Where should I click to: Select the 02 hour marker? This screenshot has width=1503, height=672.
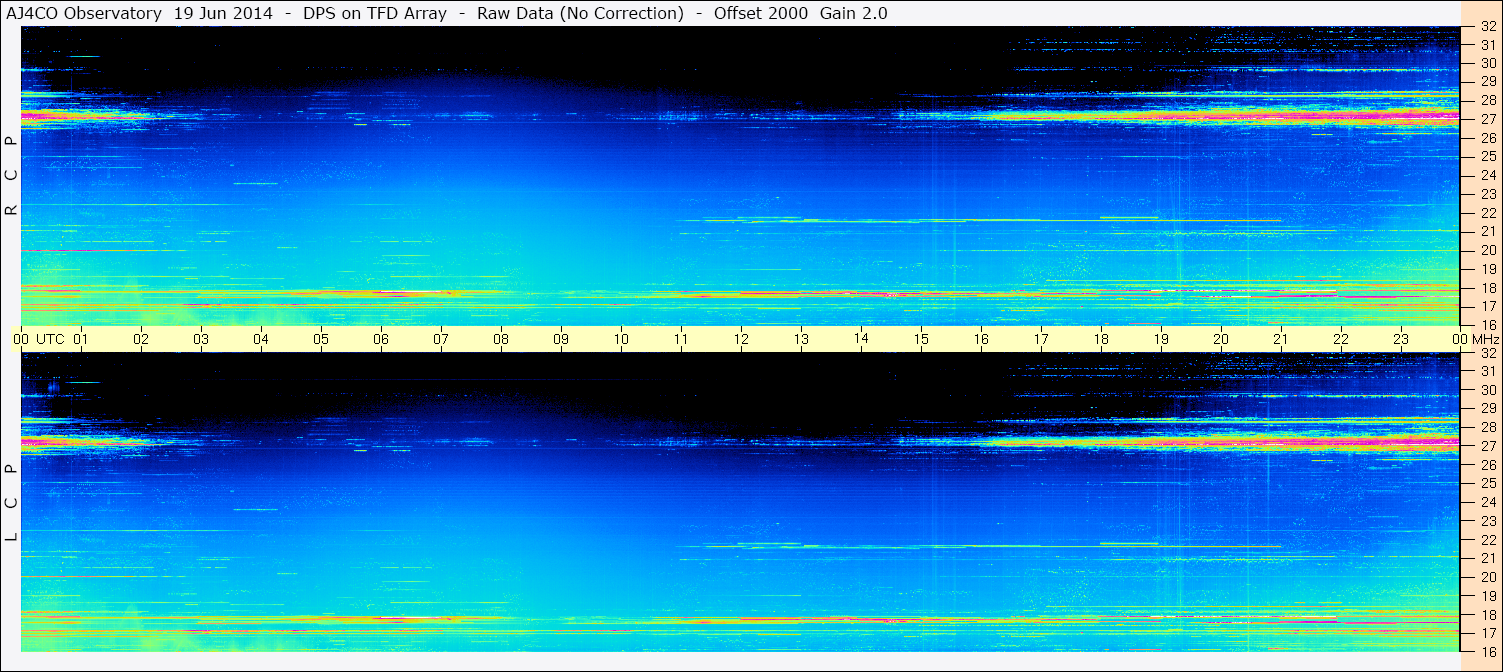click(141, 339)
